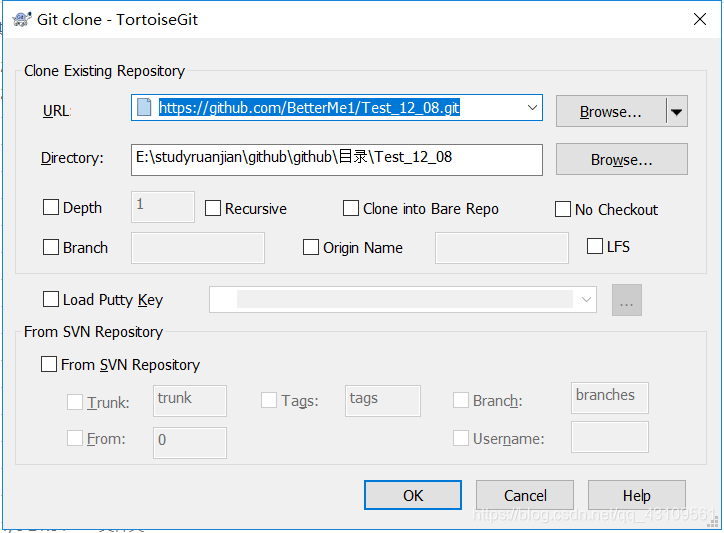Toggle the Username checkbox
The width and height of the screenshot is (724, 533).
(x=461, y=438)
